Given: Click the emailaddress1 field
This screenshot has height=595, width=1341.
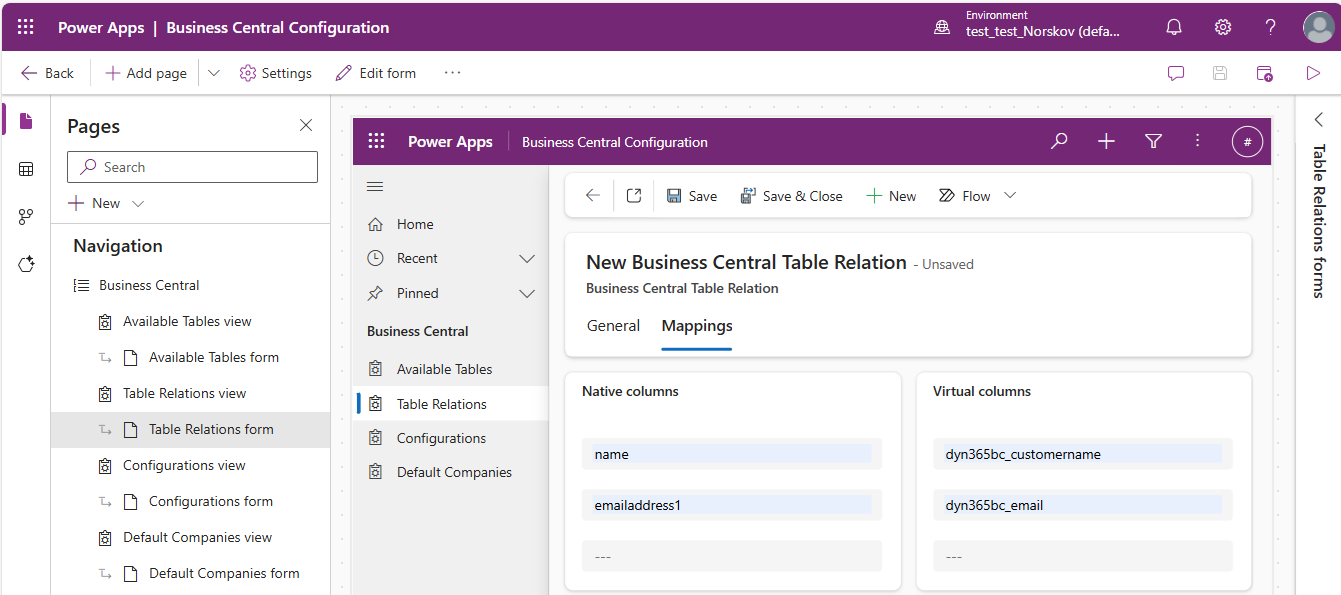Looking at the screenshot, I should point(732,505).
